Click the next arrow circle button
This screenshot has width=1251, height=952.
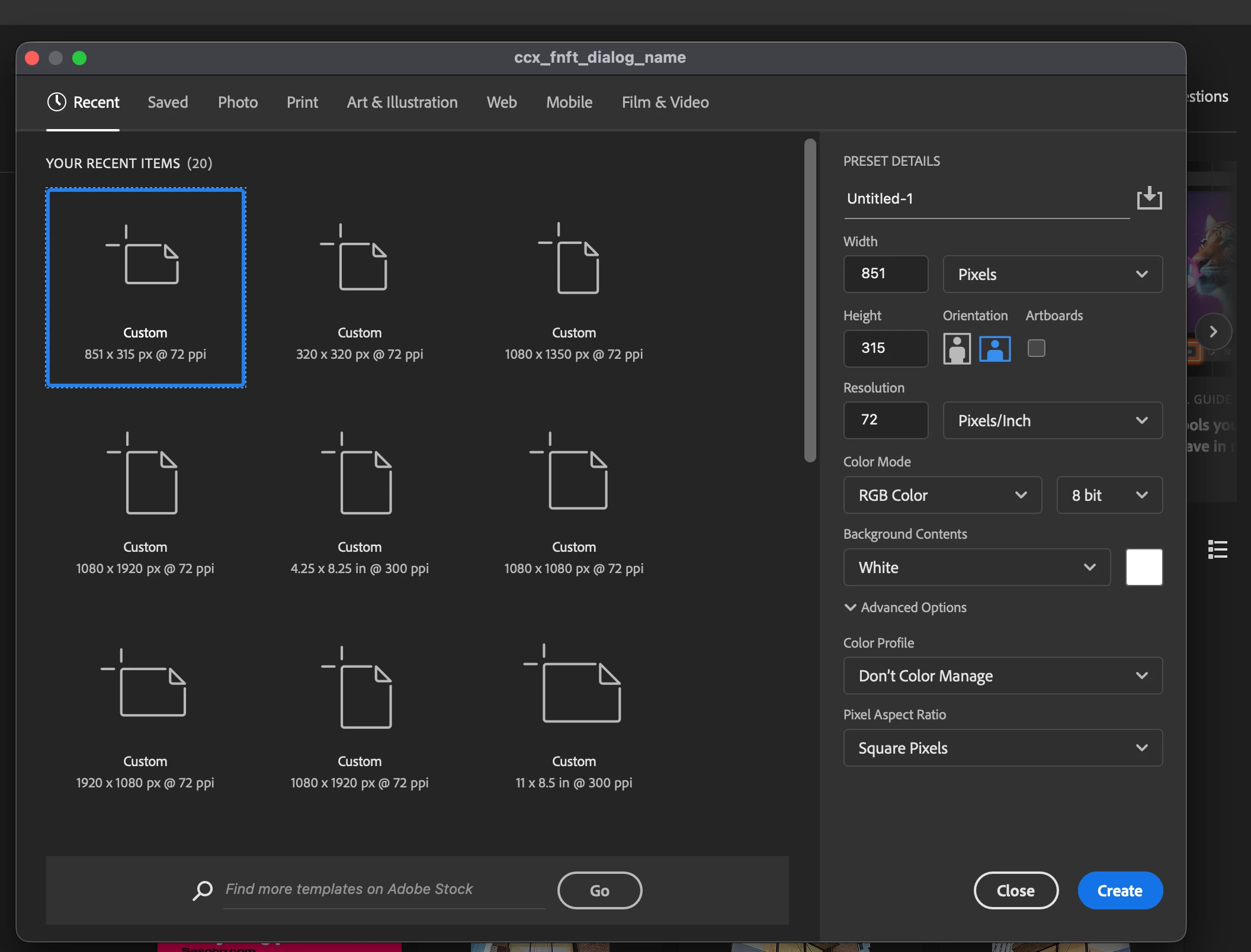[1212, 332]
